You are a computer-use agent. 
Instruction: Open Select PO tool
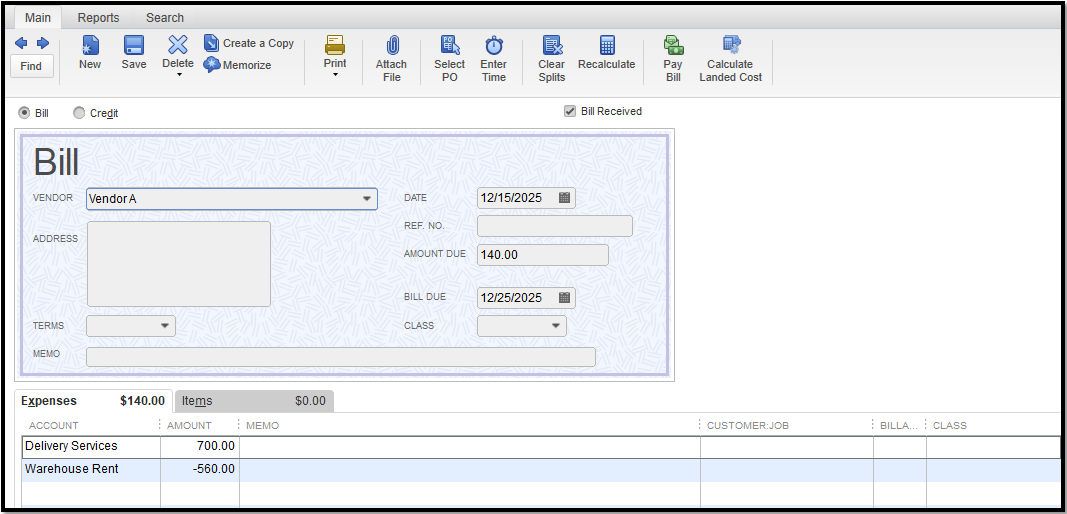tap(449, 46)
